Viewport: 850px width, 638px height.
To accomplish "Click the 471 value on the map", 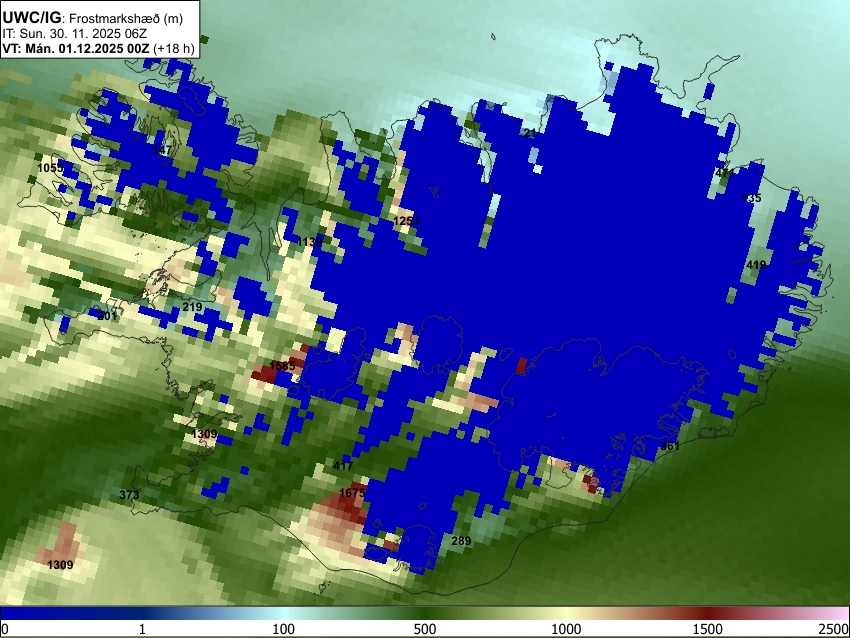I will 725,173.
